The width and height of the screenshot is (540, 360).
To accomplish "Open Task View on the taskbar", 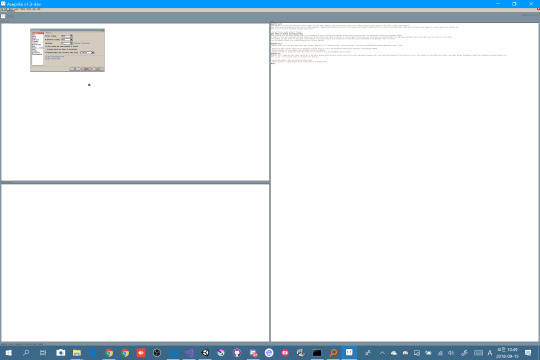I will [43, 353].
